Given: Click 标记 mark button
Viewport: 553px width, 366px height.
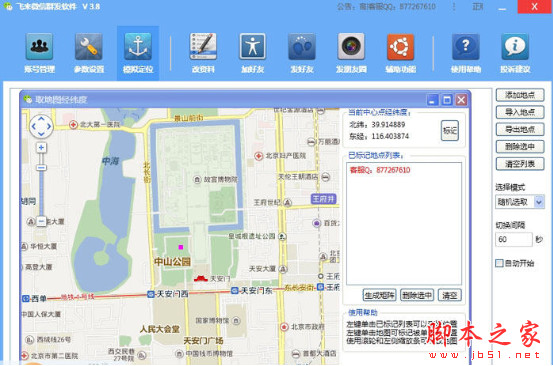Looking at the screenshot, I should pos(450,130).
